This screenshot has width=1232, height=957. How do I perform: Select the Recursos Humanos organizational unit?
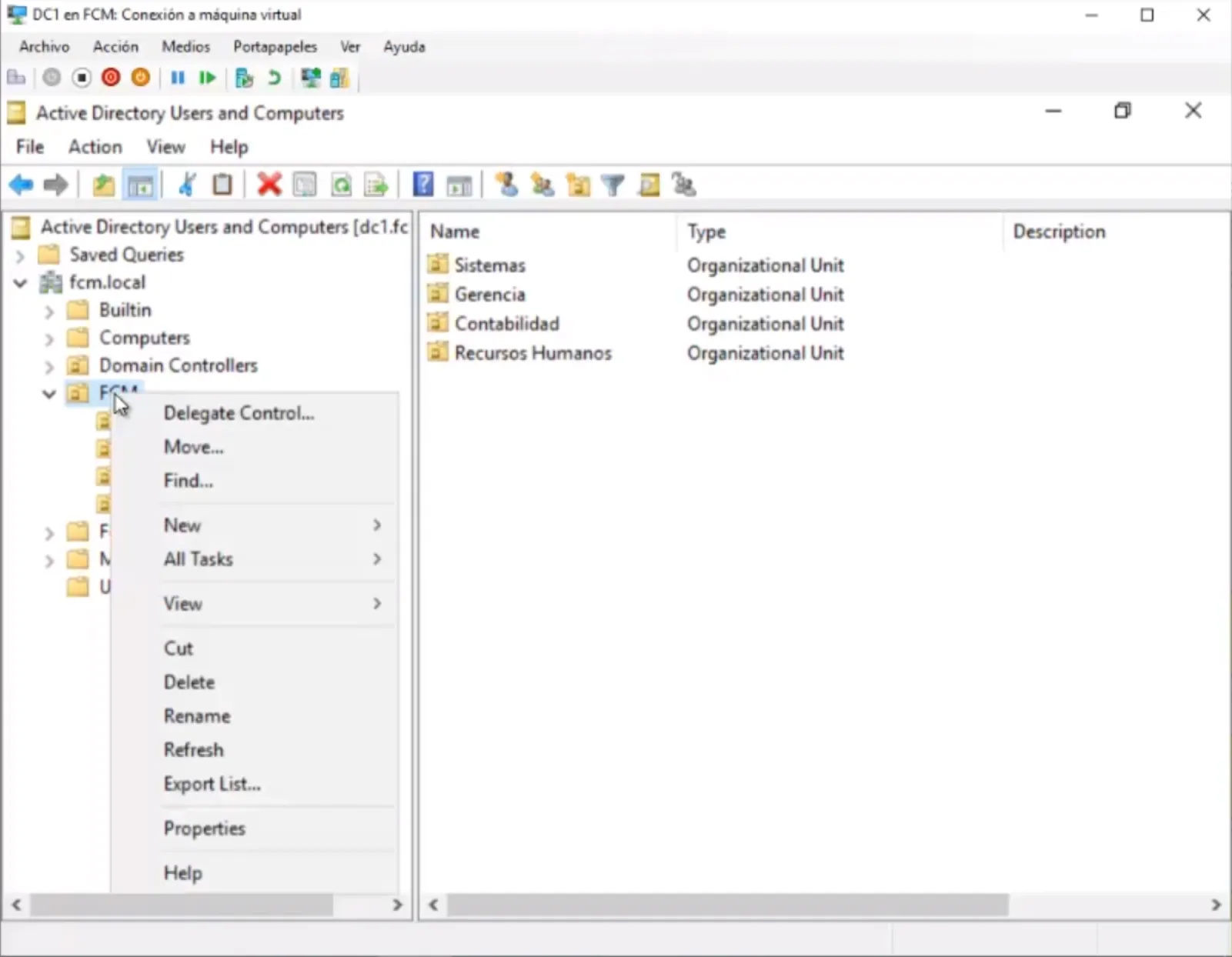point(533,353)
